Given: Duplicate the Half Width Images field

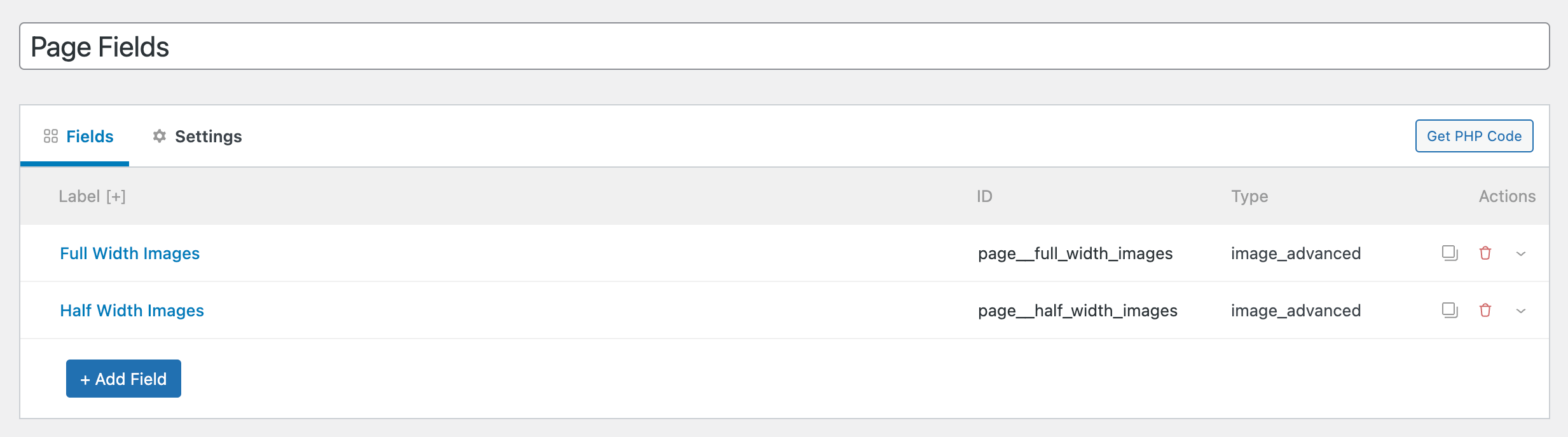Looking at the screenshot, I should point(1450,310).
